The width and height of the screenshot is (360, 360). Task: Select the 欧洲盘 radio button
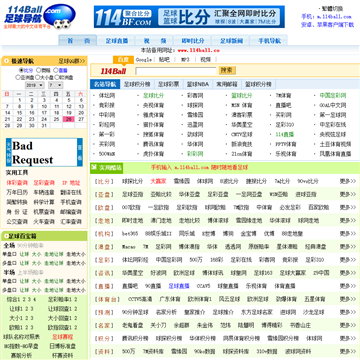[x=56, y=77]
